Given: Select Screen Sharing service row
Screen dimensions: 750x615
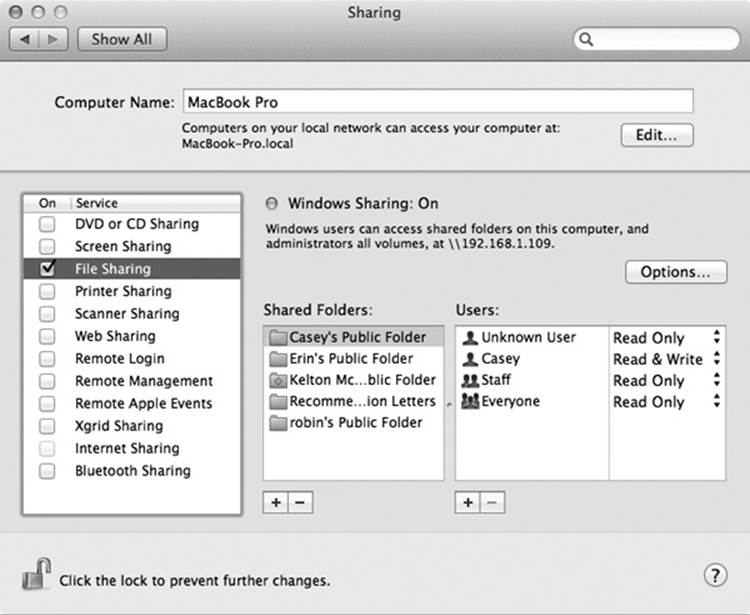Looking at the screenshot, I should [132, 246].
